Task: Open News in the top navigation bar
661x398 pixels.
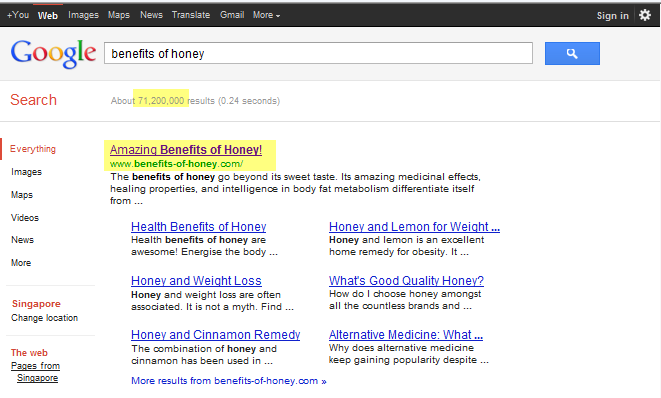Action: pyautogui.click(x=151, y=15)
